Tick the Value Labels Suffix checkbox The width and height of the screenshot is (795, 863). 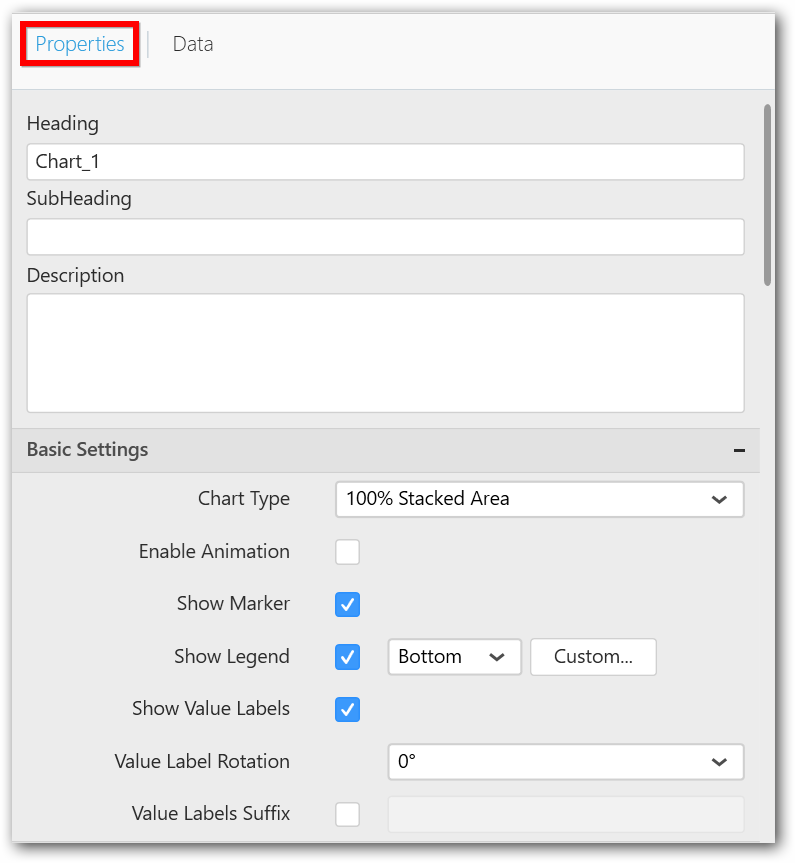[x=347, y=814]
